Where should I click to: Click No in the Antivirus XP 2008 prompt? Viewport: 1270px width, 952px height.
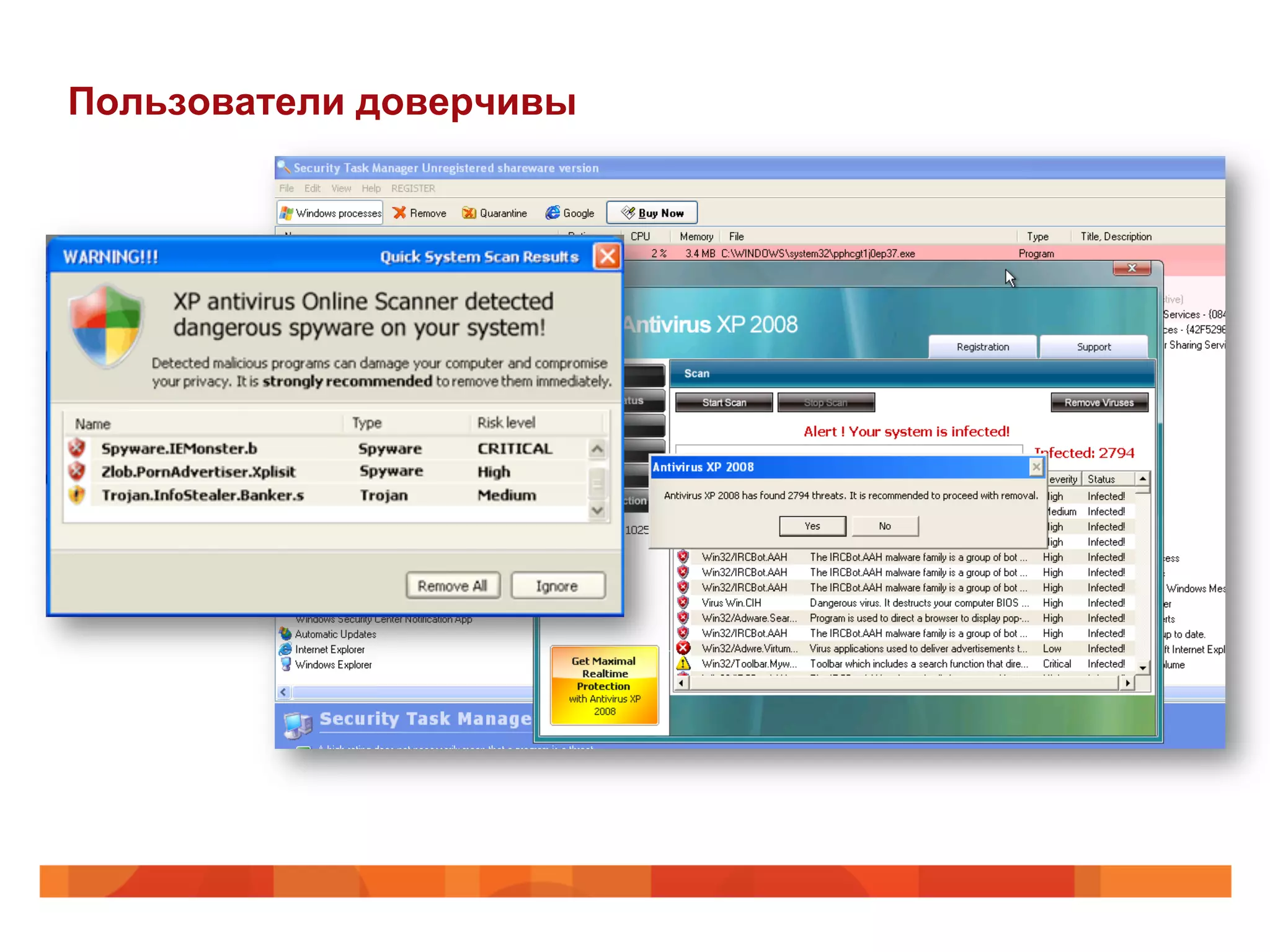click(885, 526)
